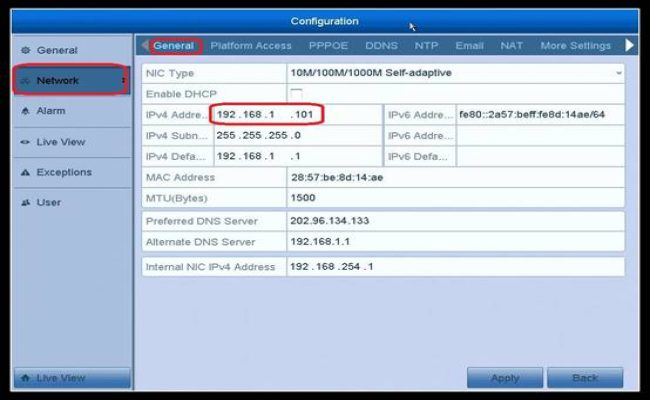
Task: Click the bottom Live View home icon
Action: pyautogui.click(x=25, y=378)
